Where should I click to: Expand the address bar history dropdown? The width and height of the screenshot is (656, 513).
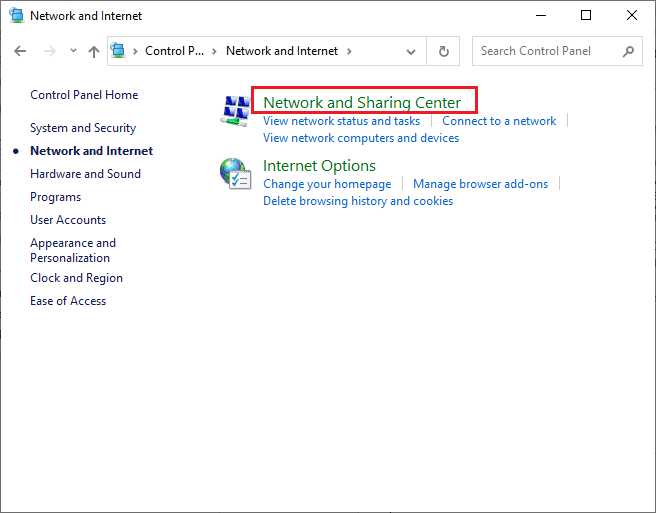click(412, 51)
